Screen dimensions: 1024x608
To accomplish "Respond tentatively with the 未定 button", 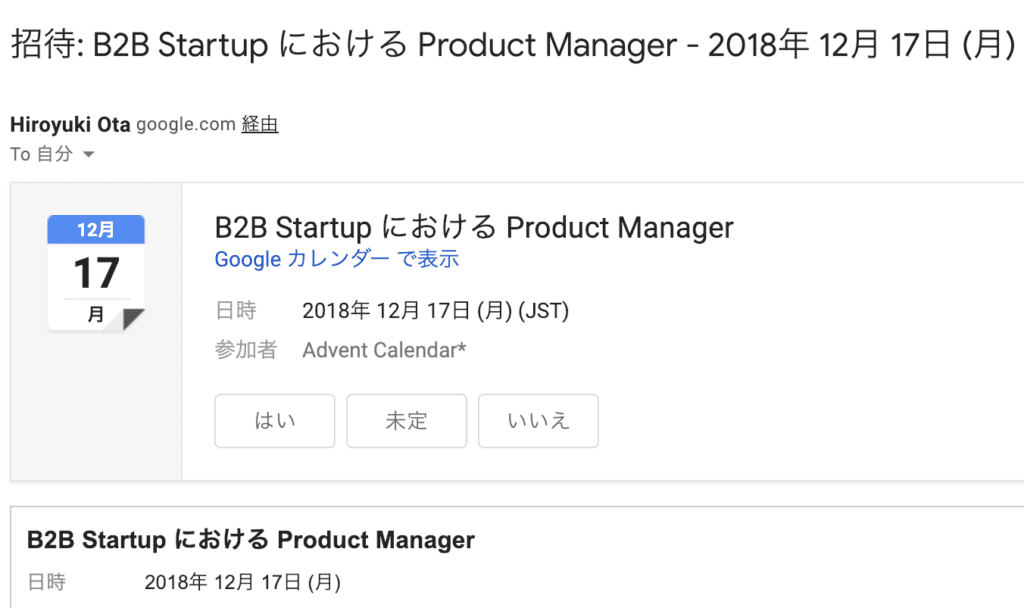I will point(406,421).
